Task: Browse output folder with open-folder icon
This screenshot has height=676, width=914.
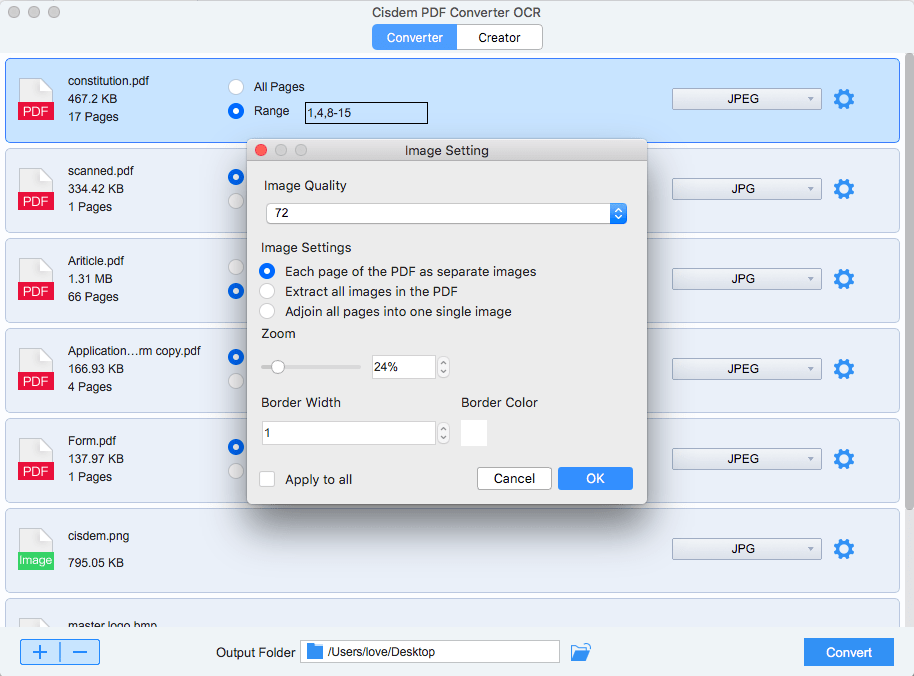Action: (580, 652)
